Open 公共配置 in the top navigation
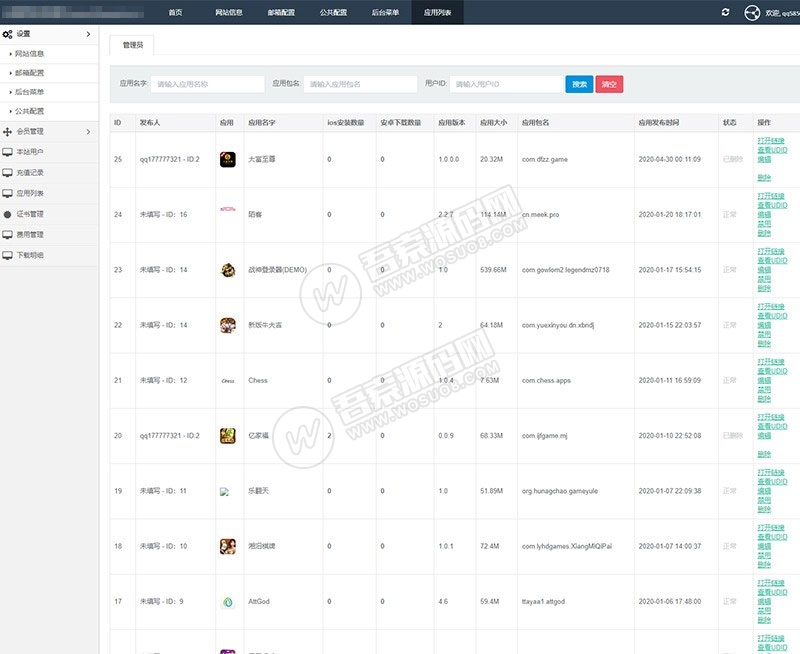This screenshot has width=800, height=654. 333,12
